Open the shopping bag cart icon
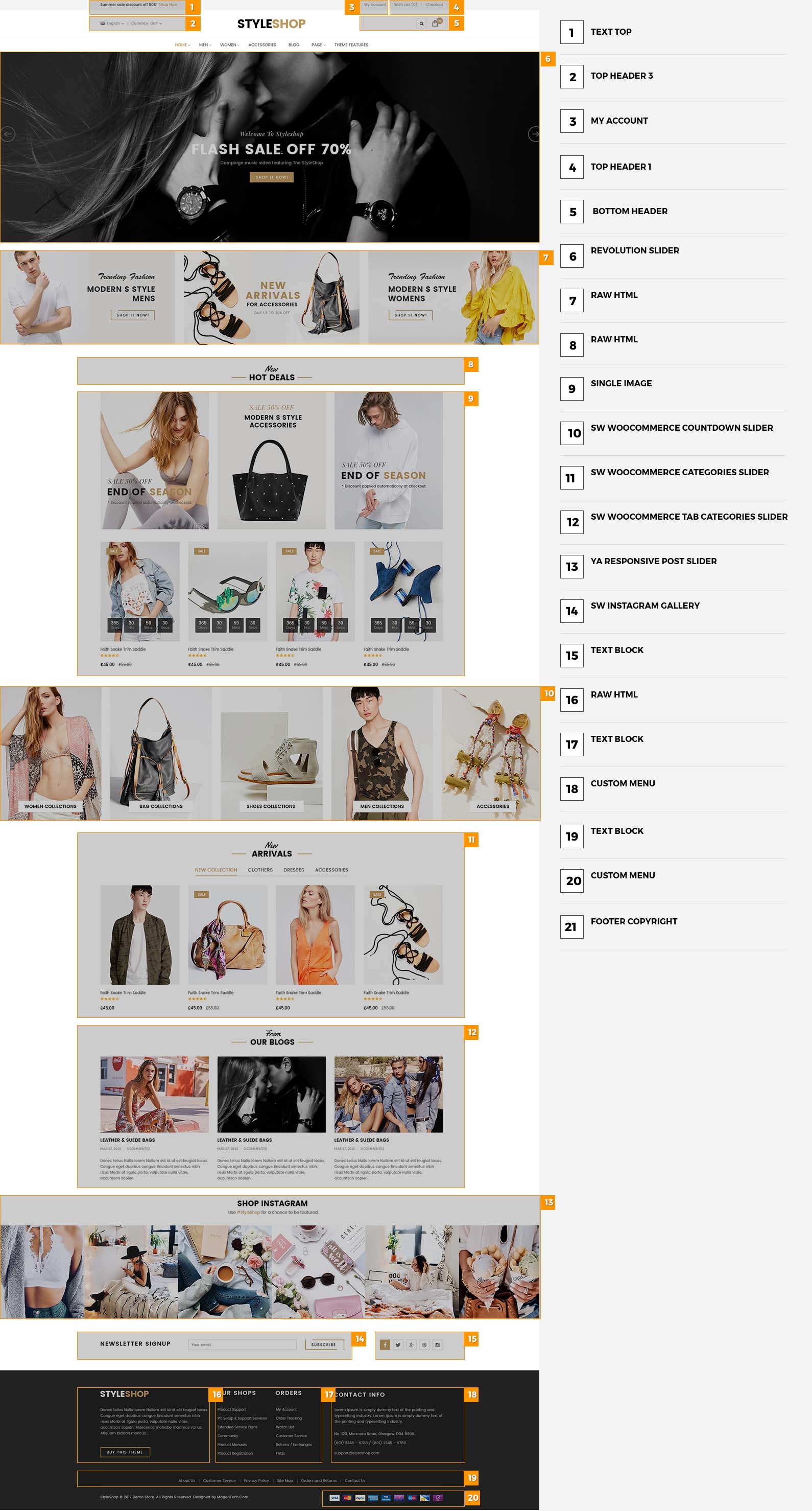The width and height of the screenshot is (812, 1511). pos(436,23)
